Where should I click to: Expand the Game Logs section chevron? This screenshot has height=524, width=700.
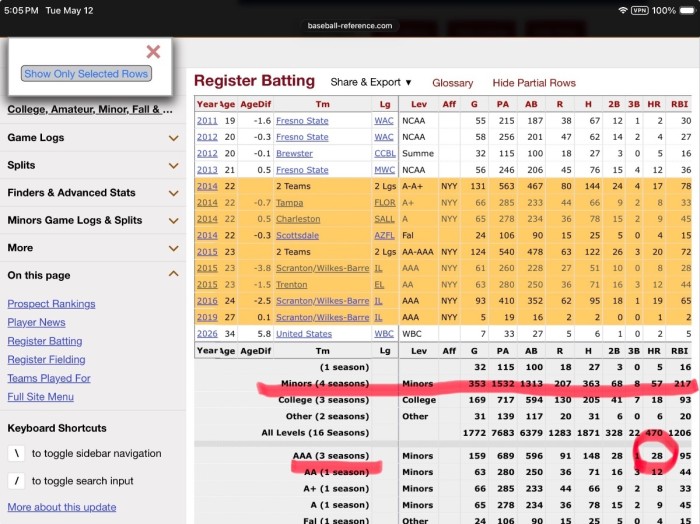point(174,138)
